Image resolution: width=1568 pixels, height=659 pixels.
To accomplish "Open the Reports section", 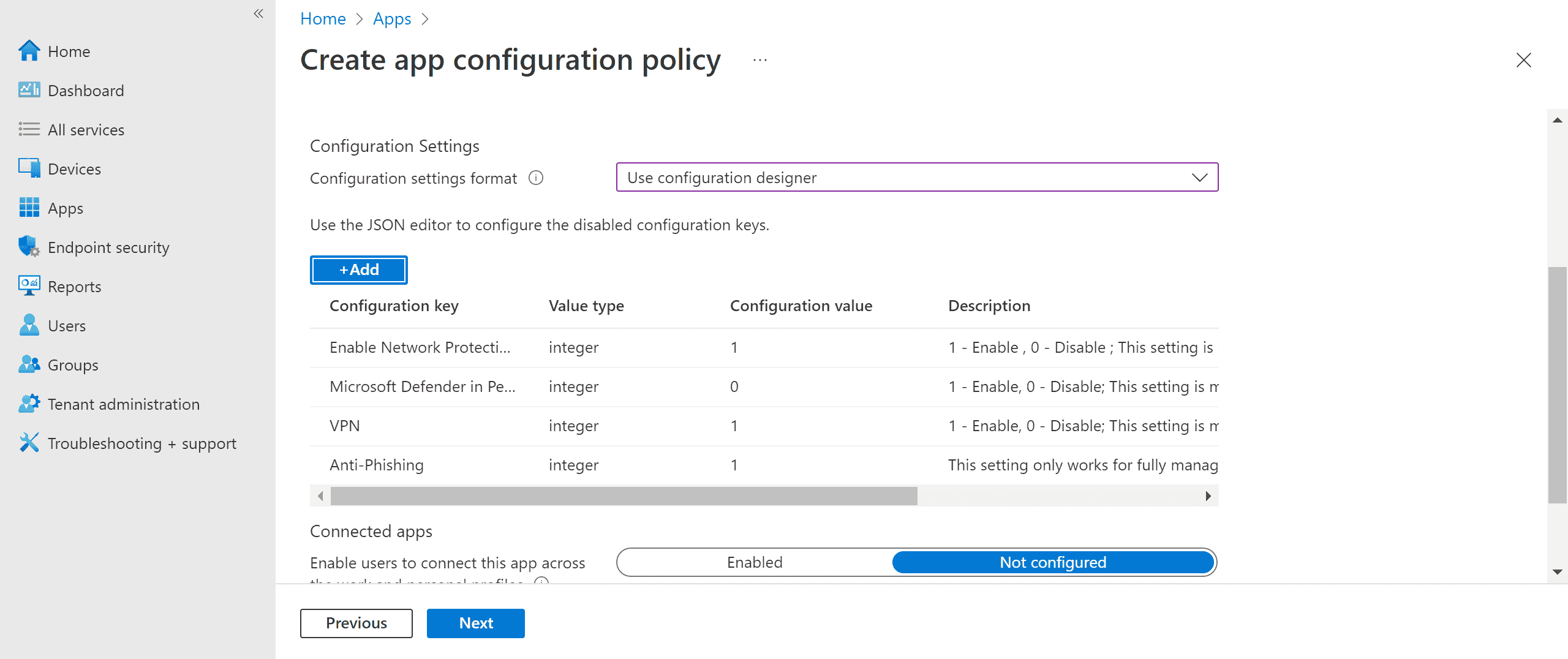I will coord(74,286).
